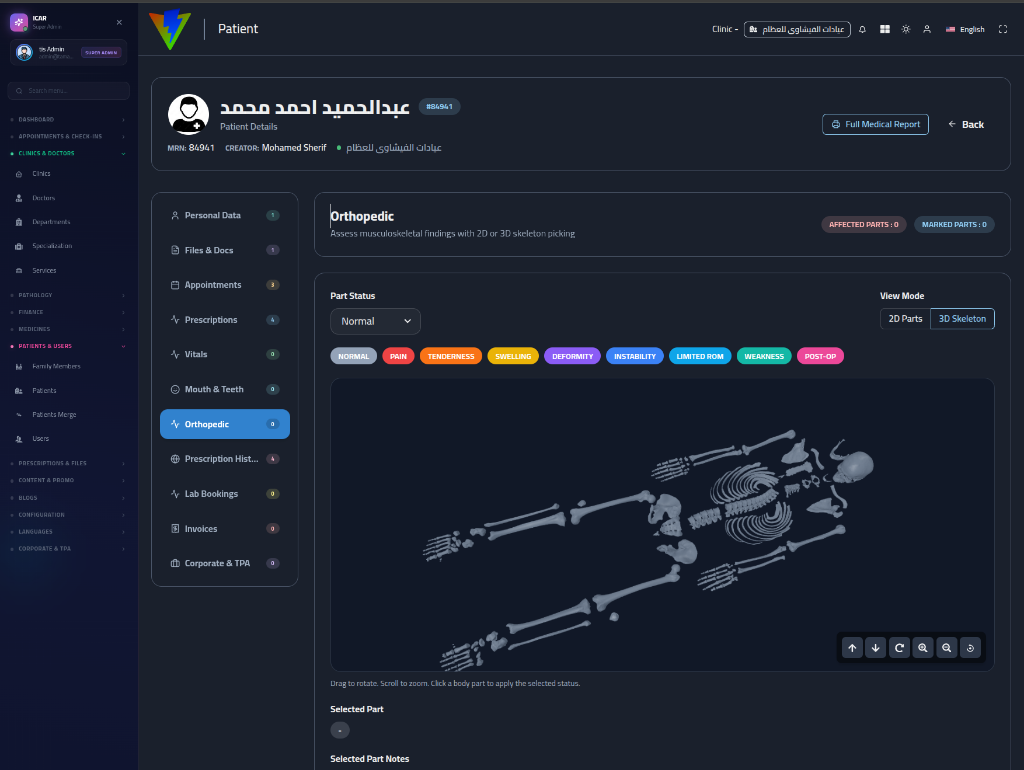The height and width of the screenshot is (770, 1024).
Task: Pick the orange Tenderness status color chip
Action: [x=451, y=357]
